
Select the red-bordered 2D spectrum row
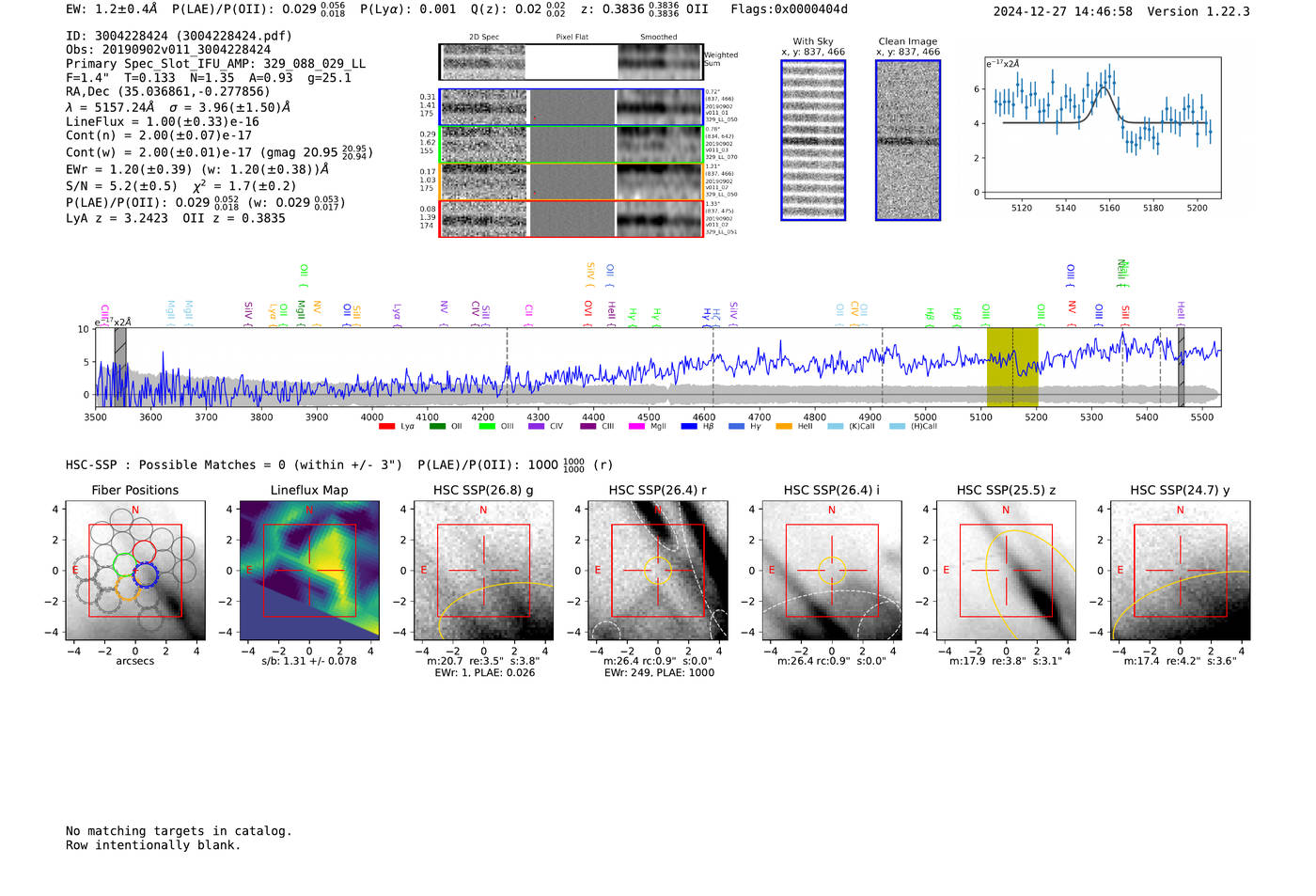click(572, 218)
